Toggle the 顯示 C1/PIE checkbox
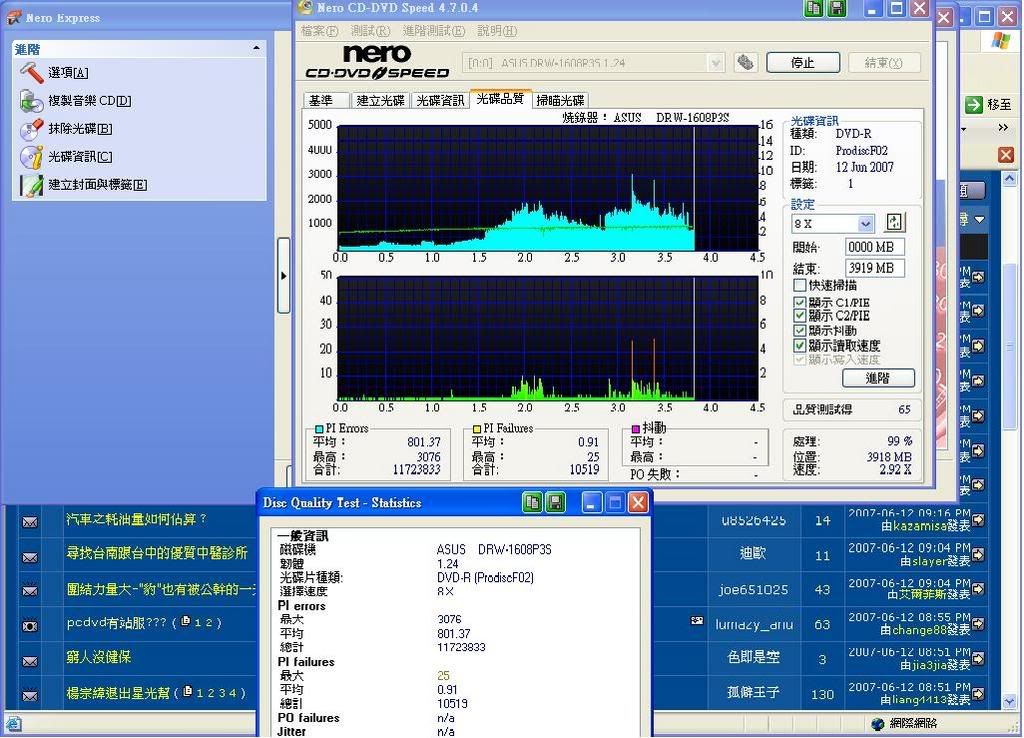1024x738 pixels. [x=799, y=302]
